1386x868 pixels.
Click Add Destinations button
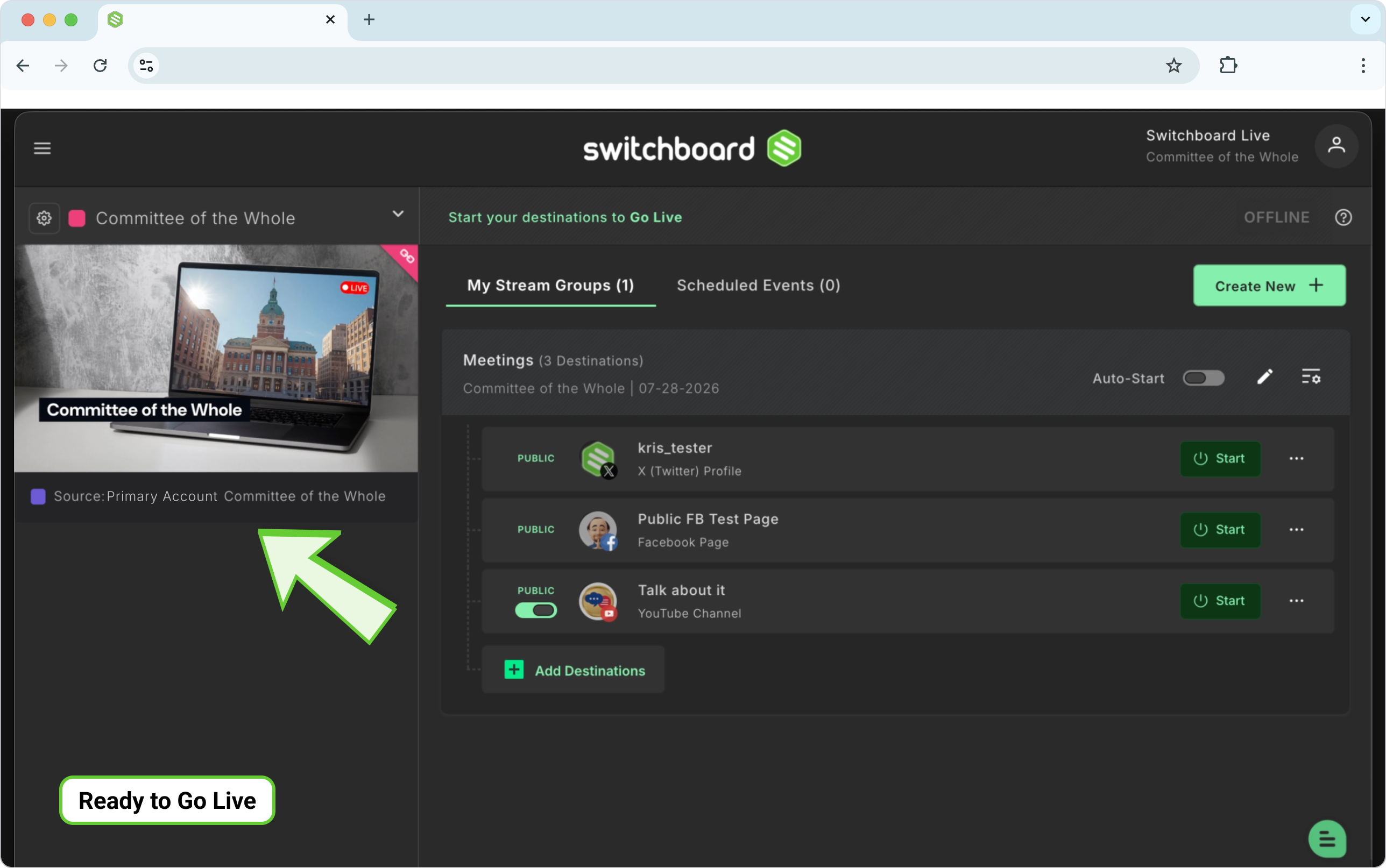click(573, 670)
